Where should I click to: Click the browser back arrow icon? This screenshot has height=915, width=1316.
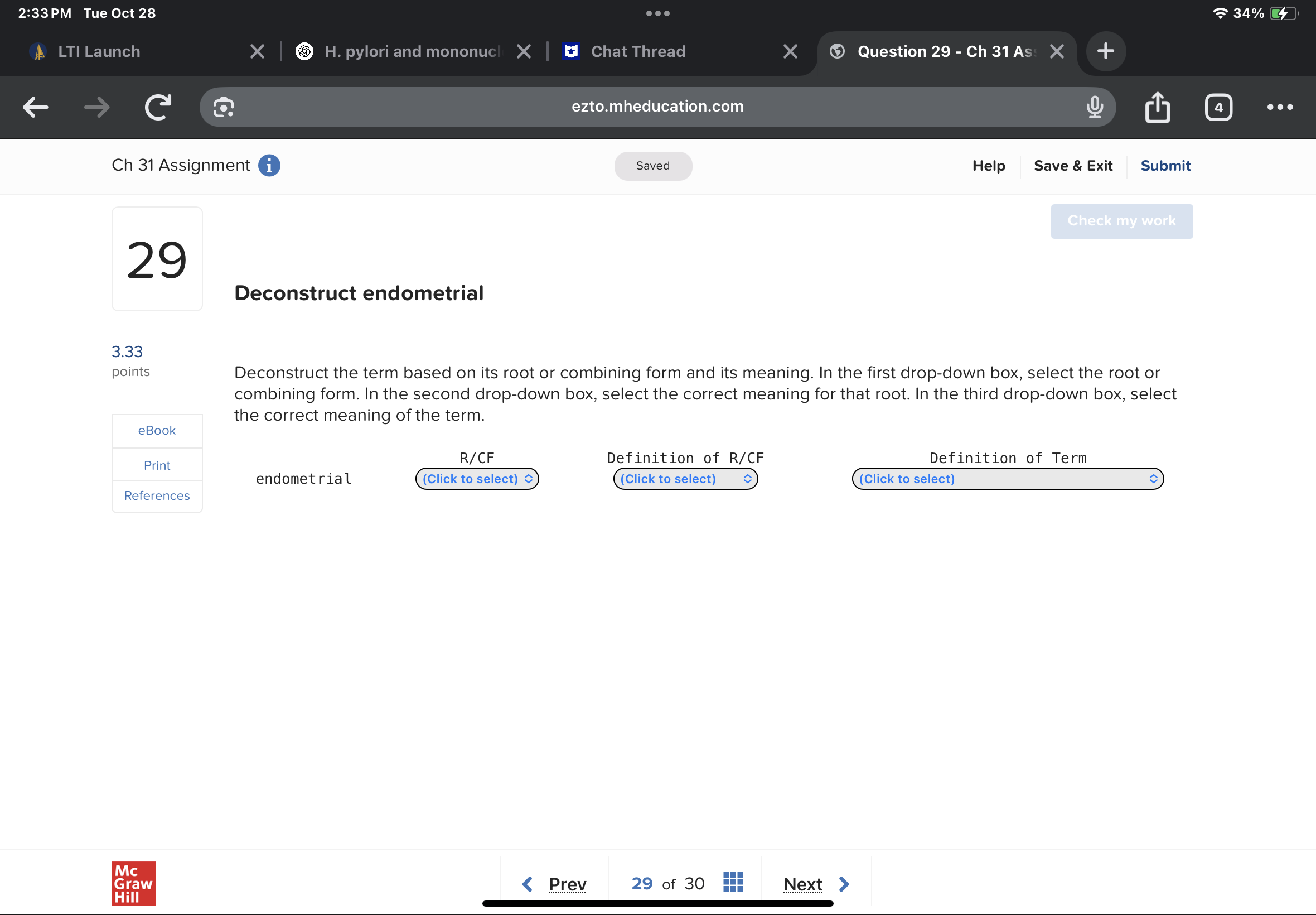click(x=36, y=107)
